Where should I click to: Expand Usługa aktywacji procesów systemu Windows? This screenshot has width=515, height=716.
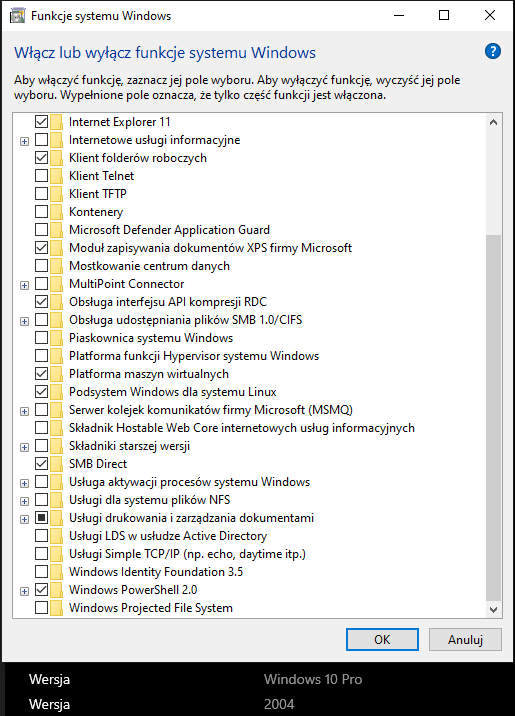(25, 483)
